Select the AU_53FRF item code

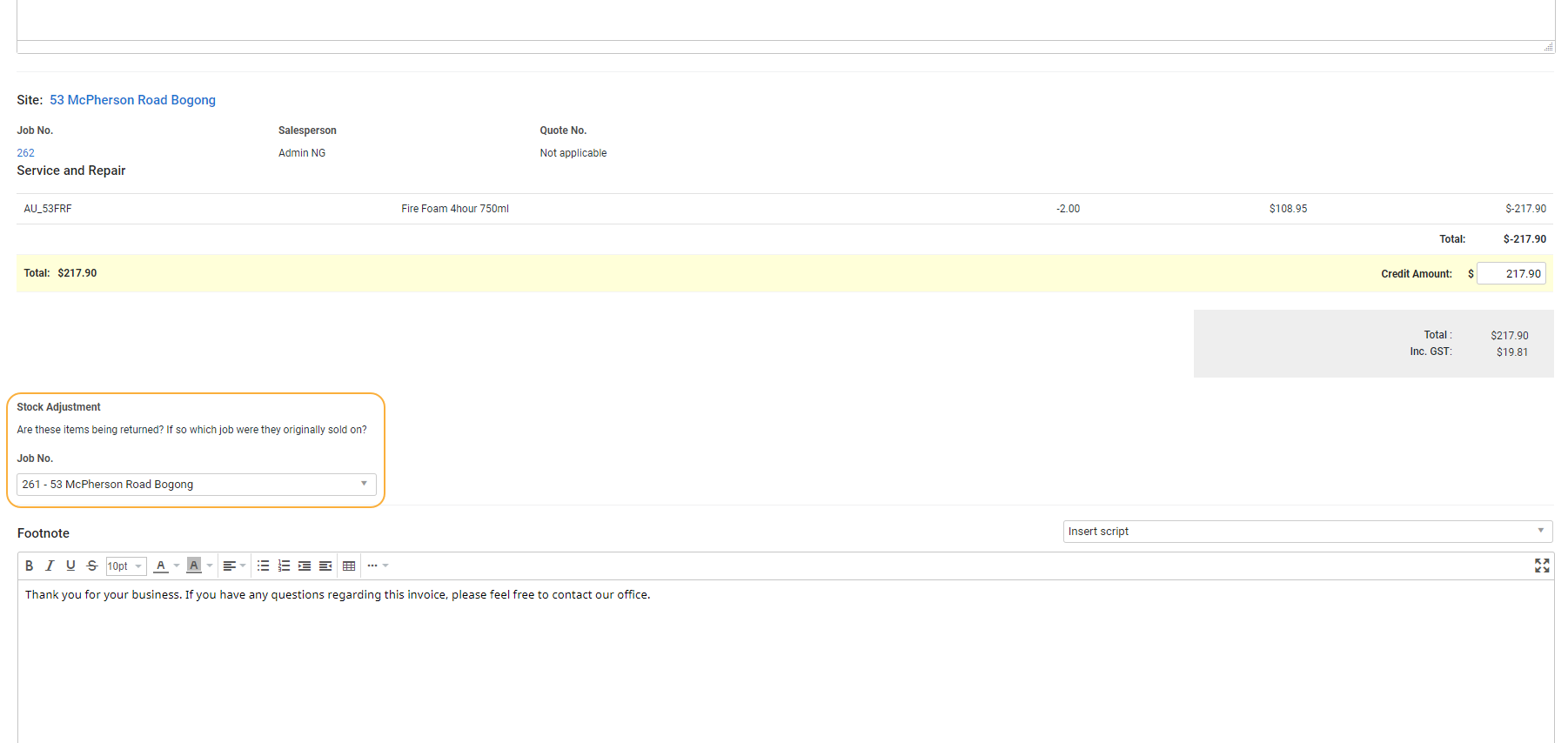tap(48, 209)
